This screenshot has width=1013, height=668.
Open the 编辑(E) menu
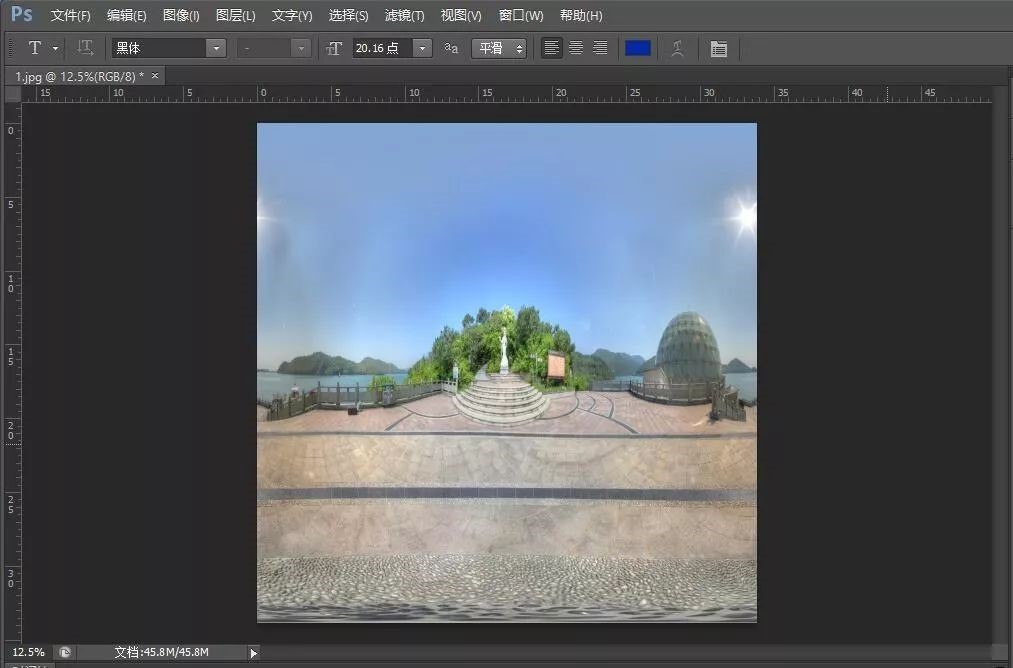tap(127, 16)
